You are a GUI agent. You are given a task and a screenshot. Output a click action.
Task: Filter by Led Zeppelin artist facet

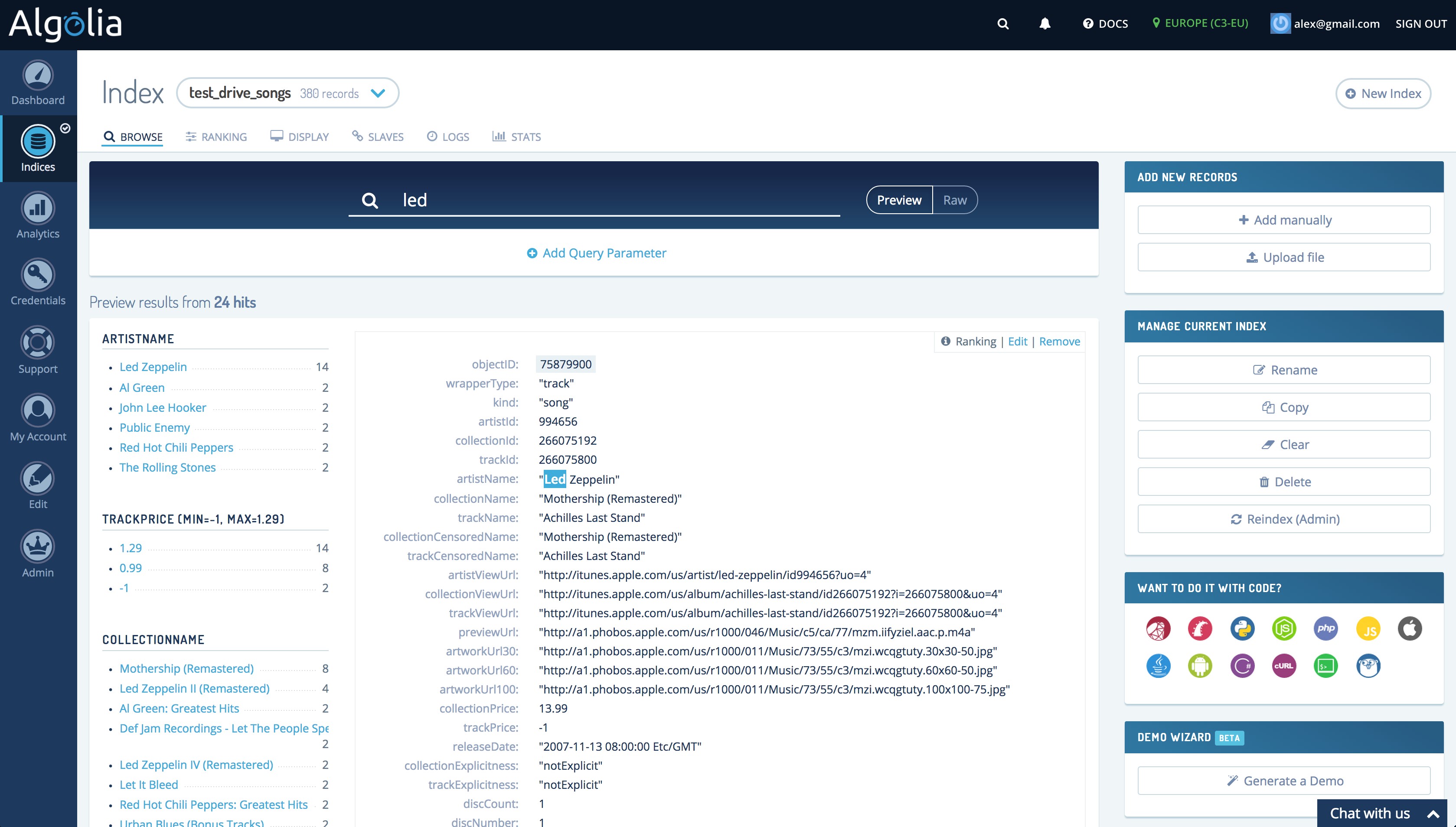pos(153,367)
